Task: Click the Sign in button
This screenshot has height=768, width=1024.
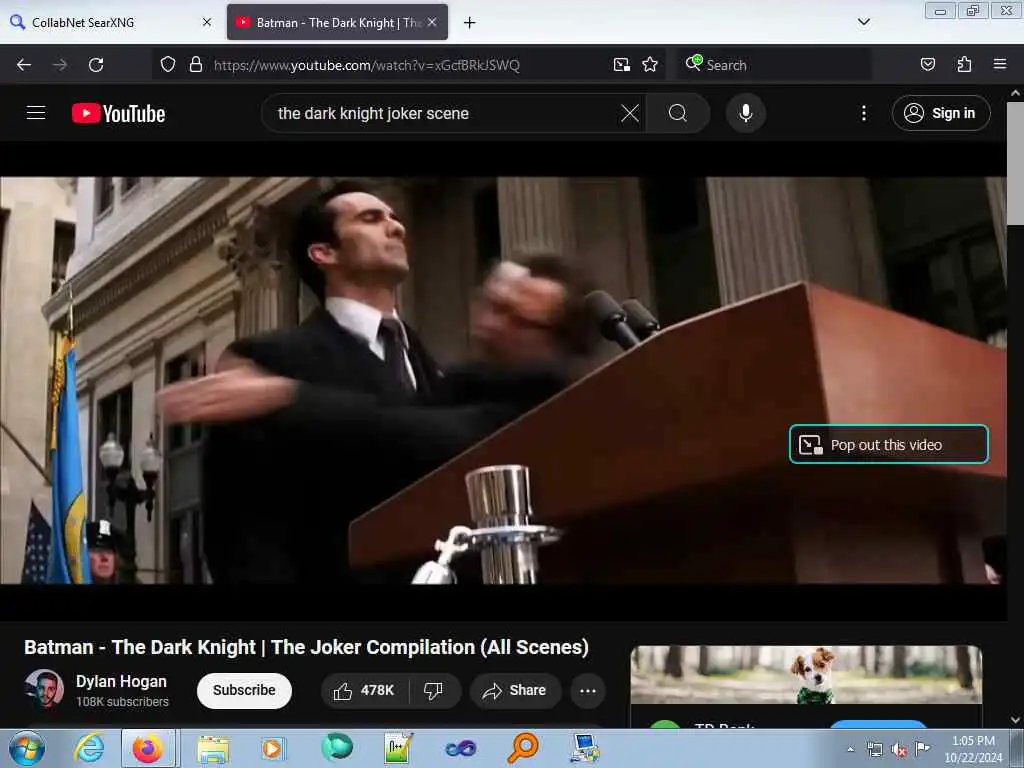Action: point(940,114)
